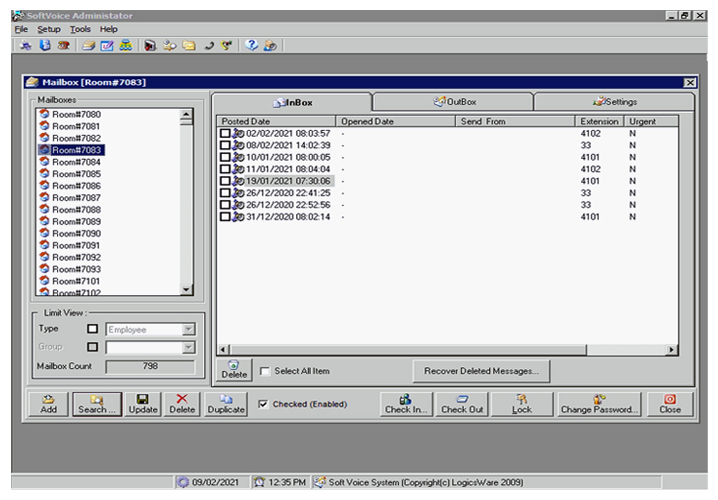The image size is (718, 500).
Task: Click the Update floppy disk button
Action: (x=143, y=404)
